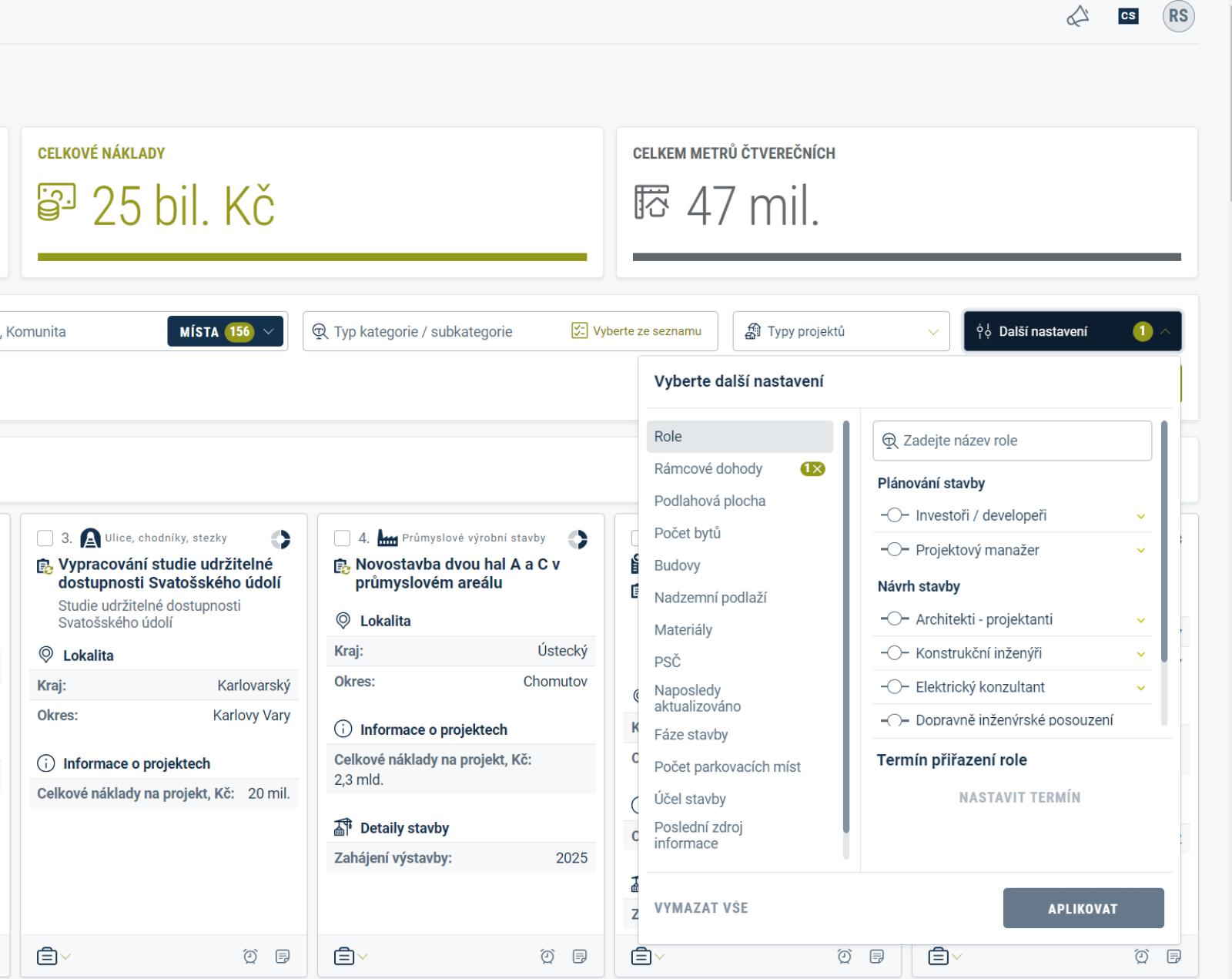Viewport: 1232px width, 979px height.
Task: Check the checkbox for project 3
Action: [45, 538]
